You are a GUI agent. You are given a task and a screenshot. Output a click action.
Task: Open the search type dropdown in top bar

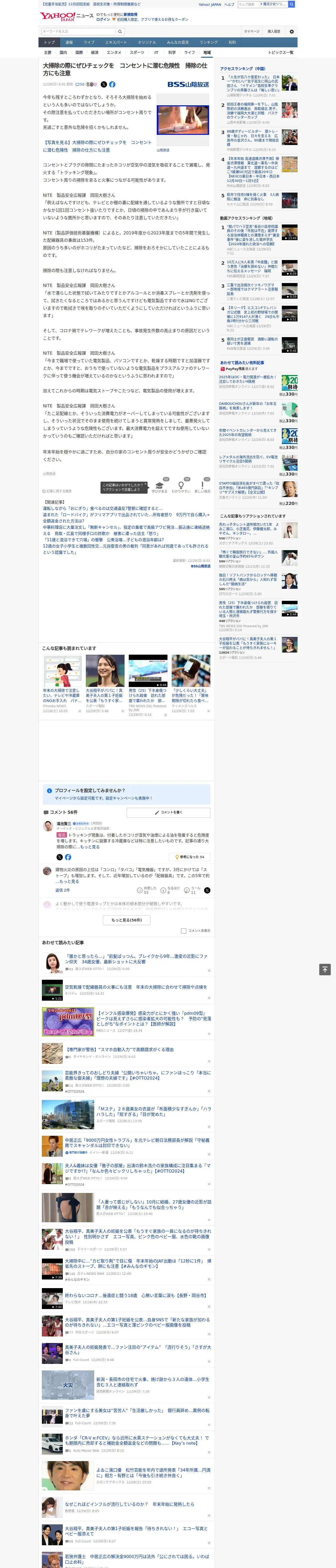pos(273,4)
